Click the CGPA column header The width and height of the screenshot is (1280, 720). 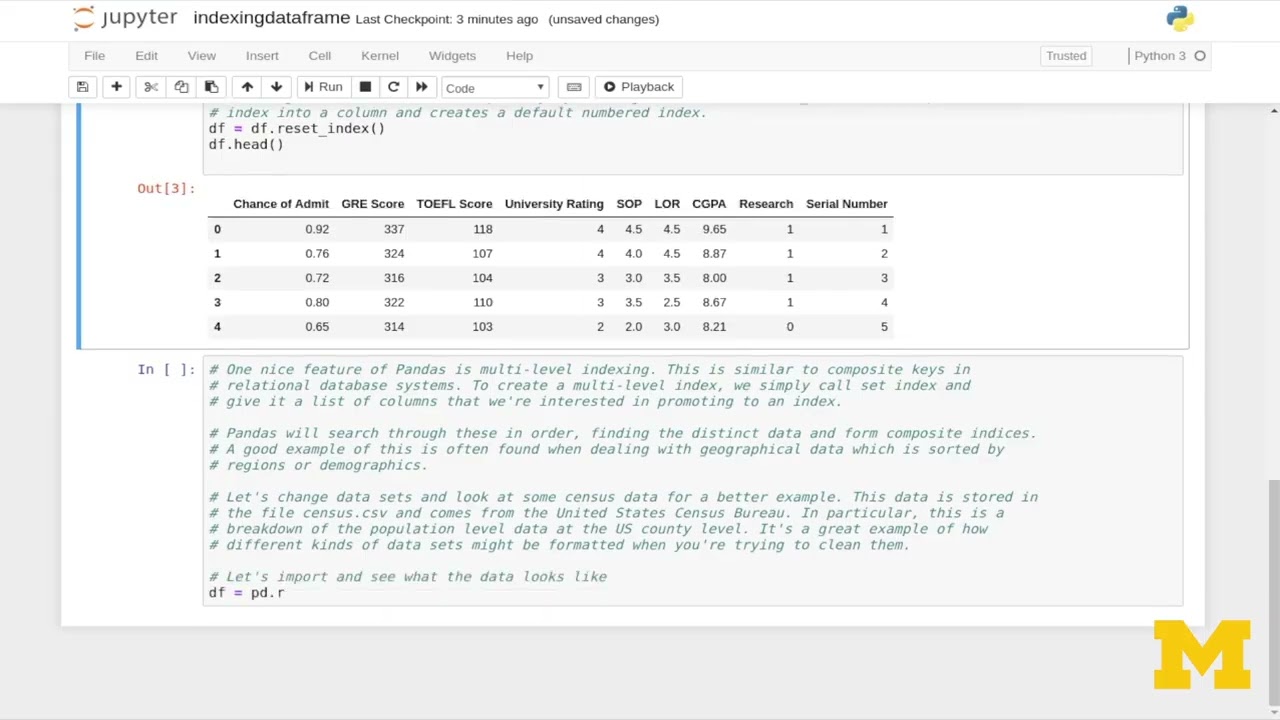[709, 204]
